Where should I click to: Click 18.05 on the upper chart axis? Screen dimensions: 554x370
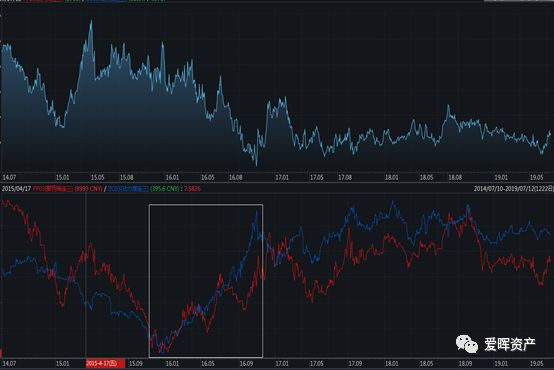pyautogui.click(x=426, y=177)
